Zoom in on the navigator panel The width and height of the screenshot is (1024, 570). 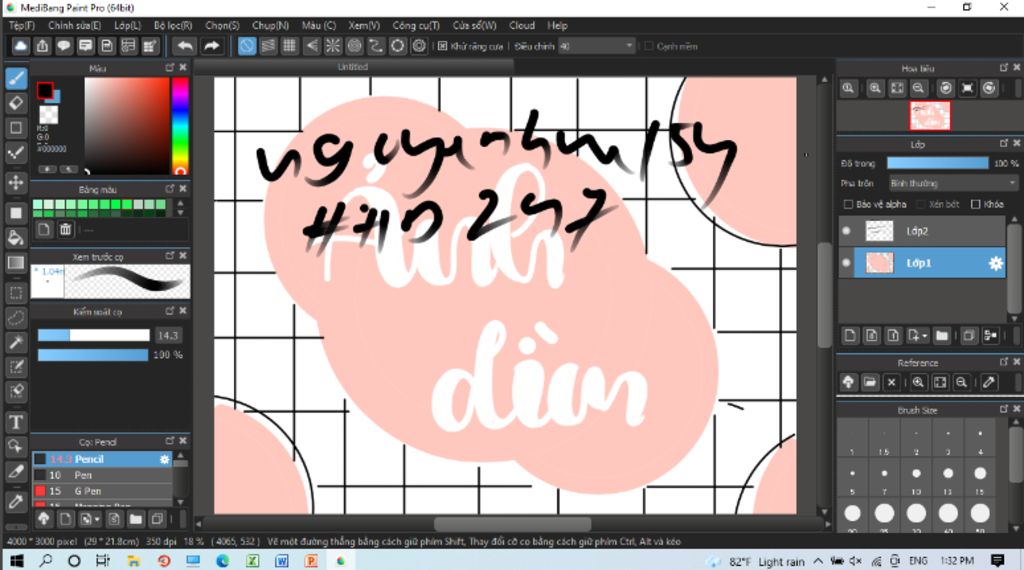875,88
